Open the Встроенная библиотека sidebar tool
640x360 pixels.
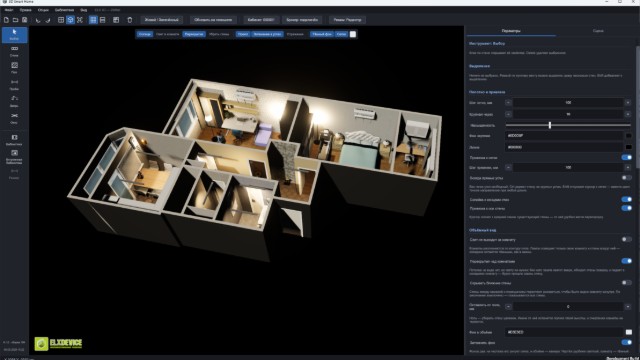click(14, 157)
